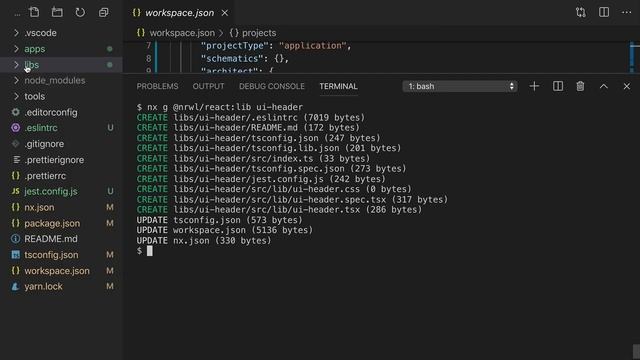
Task: Close the terminal panel
Action: coord(627,87)
